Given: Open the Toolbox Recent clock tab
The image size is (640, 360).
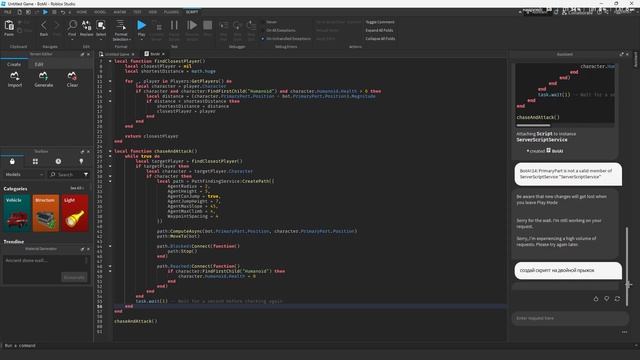Looking at the screenshot, I should tap(58, 162).
